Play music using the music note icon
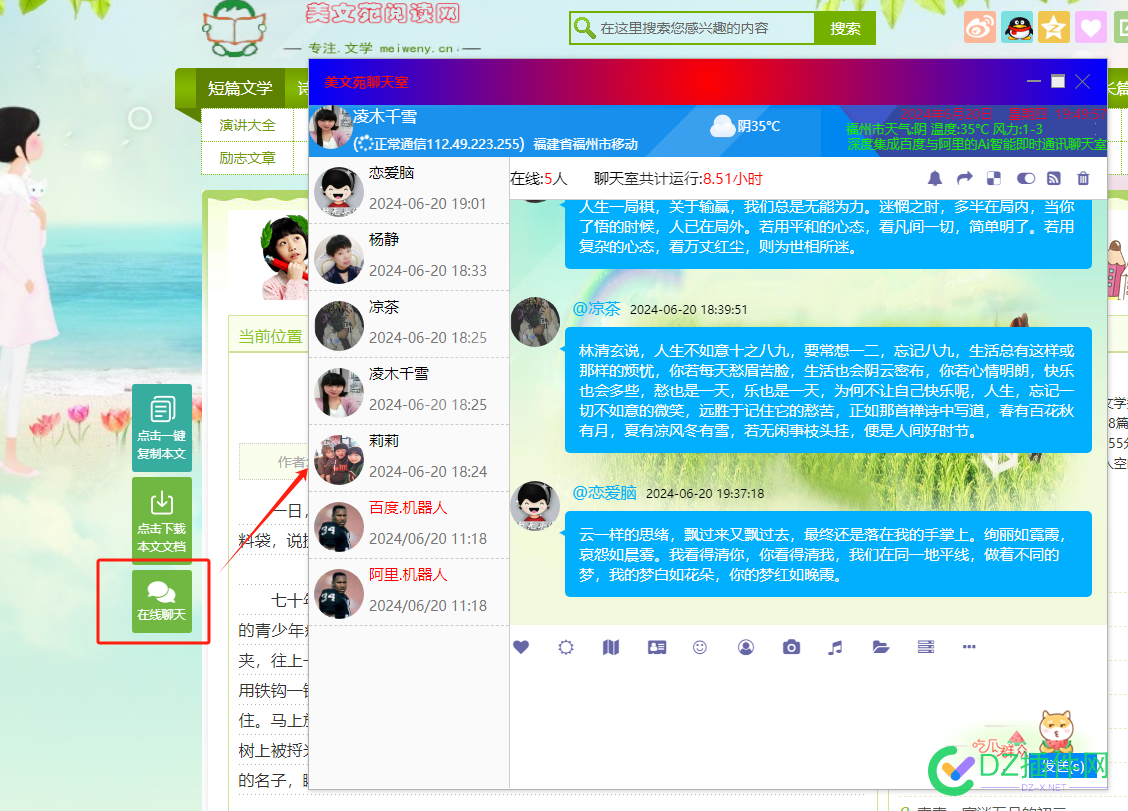Screen dimensions: 1128x811 click(835, 647)
